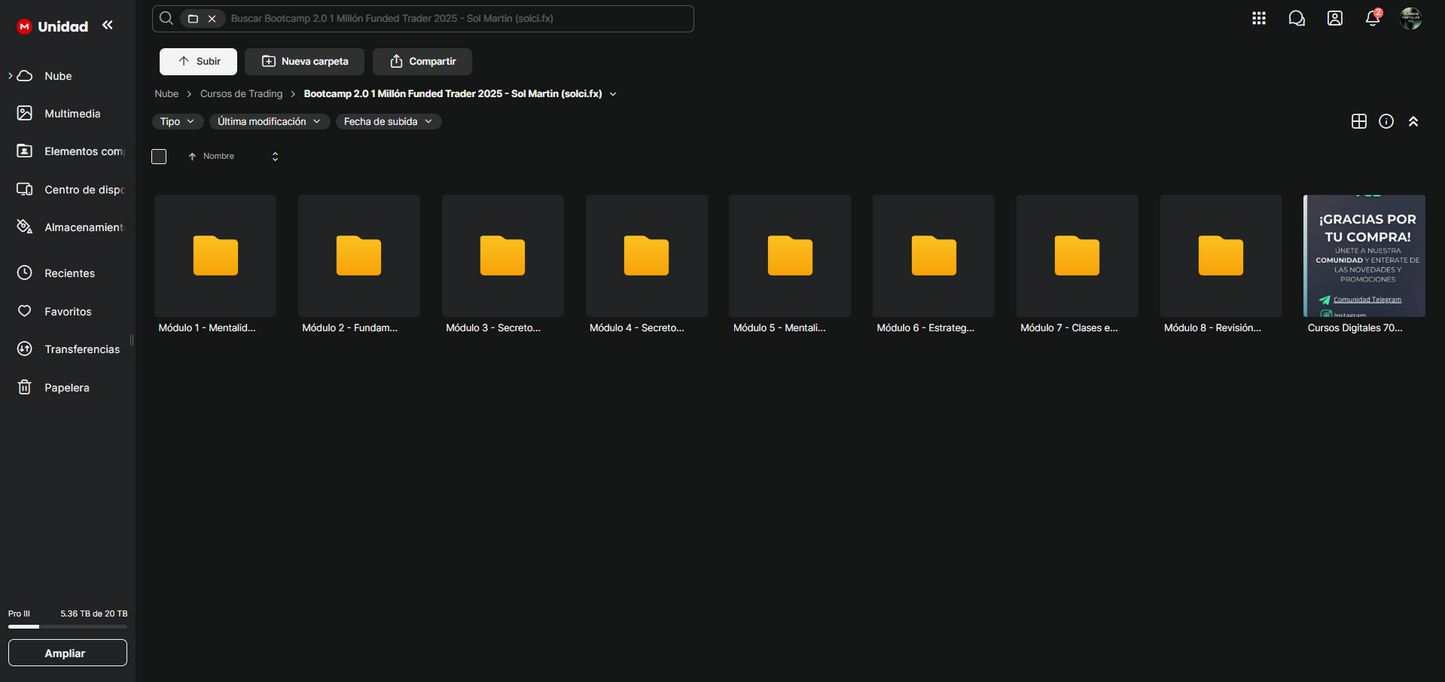The image size is (1445, 682).
Task: Collapse the sidebar with double-chevron icon
Action: pos(107,26)
